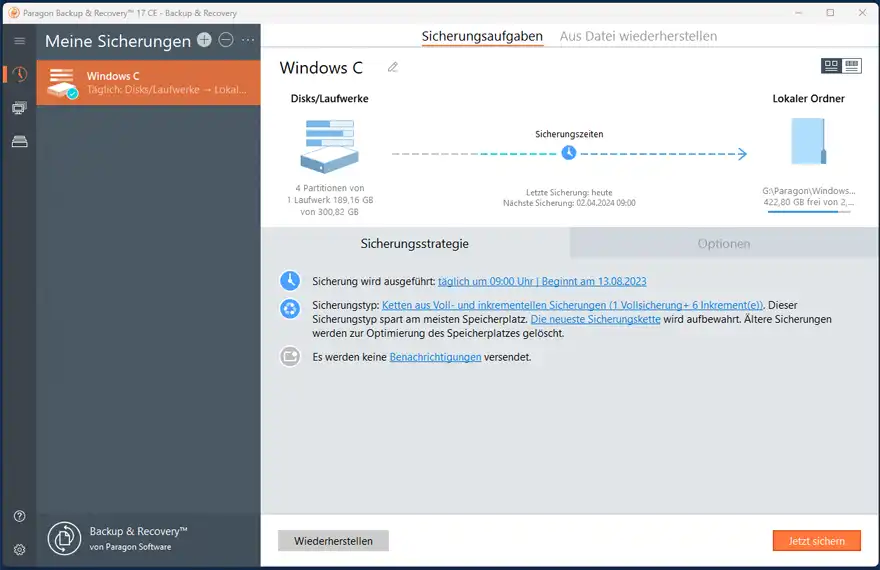Open the computer view icon in sidebar
Image resolution: width=880 pixels, height=570 pixels.
(x=20, y=108)
